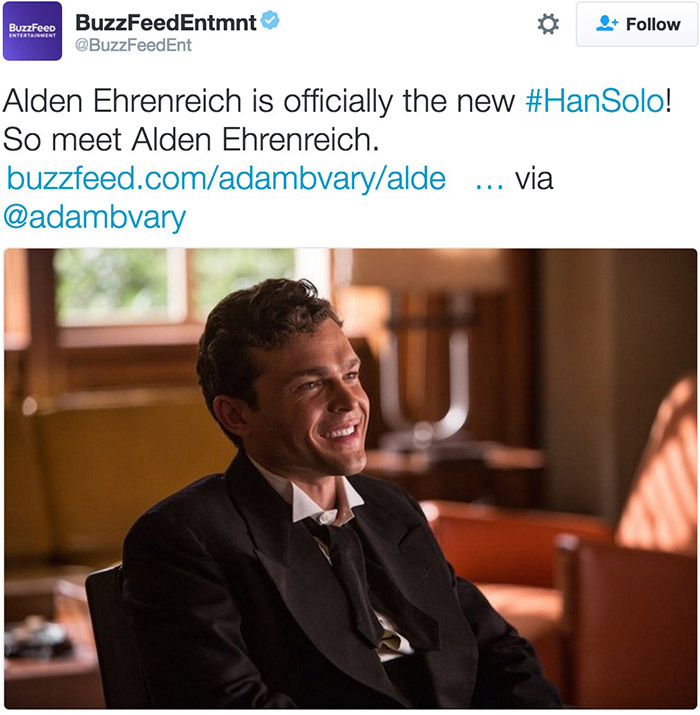Open the BuzzFeedEntmnt profile name
This screenshot has height=715, width=700.
(166, 23)
